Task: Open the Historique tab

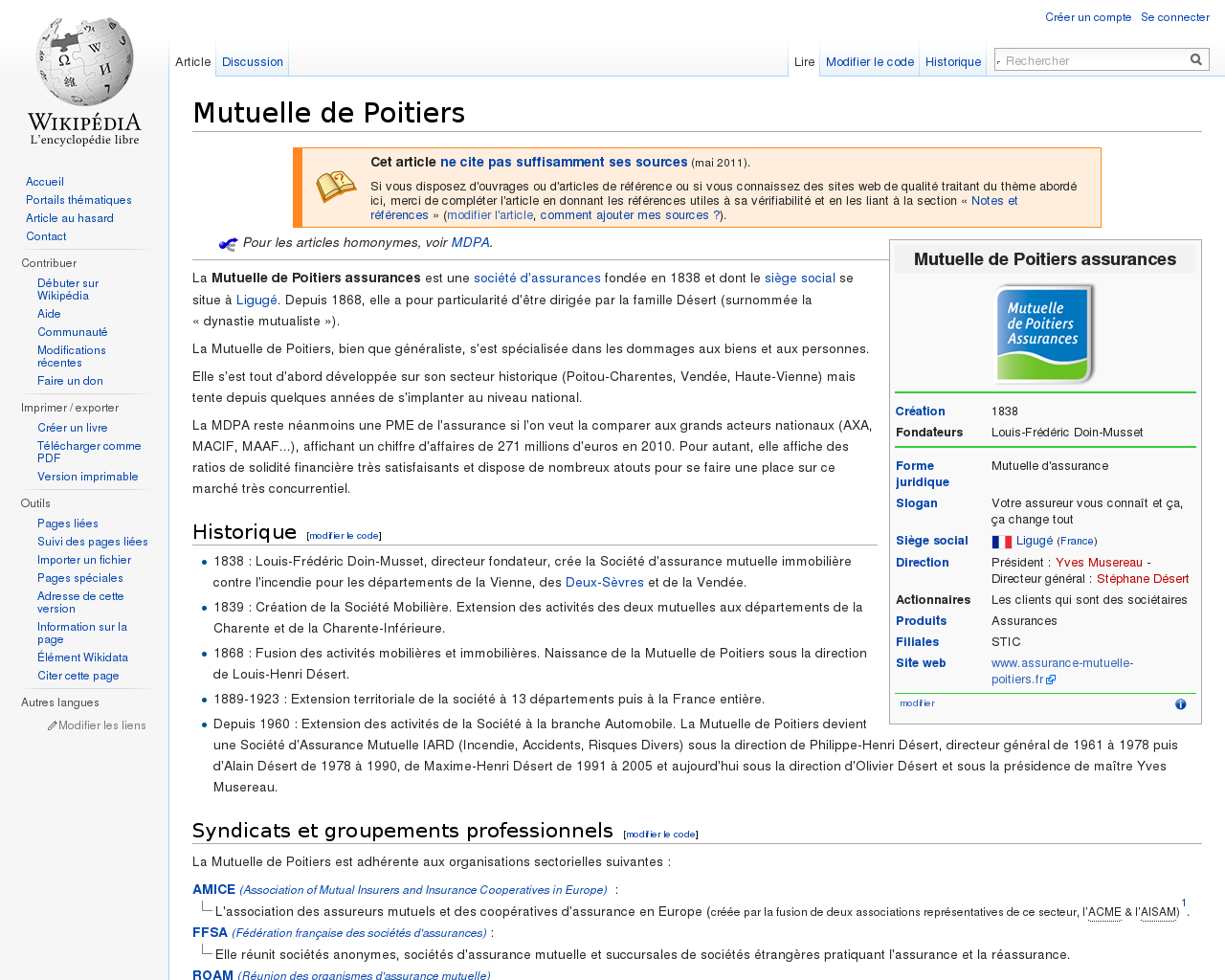Action: point(953,62)
